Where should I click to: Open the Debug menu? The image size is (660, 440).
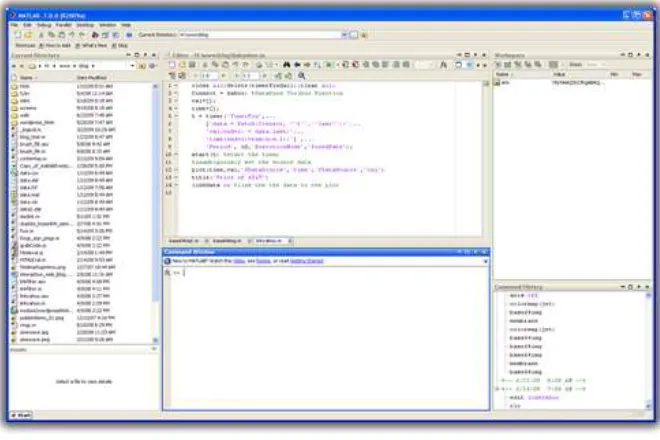[44, 25]
